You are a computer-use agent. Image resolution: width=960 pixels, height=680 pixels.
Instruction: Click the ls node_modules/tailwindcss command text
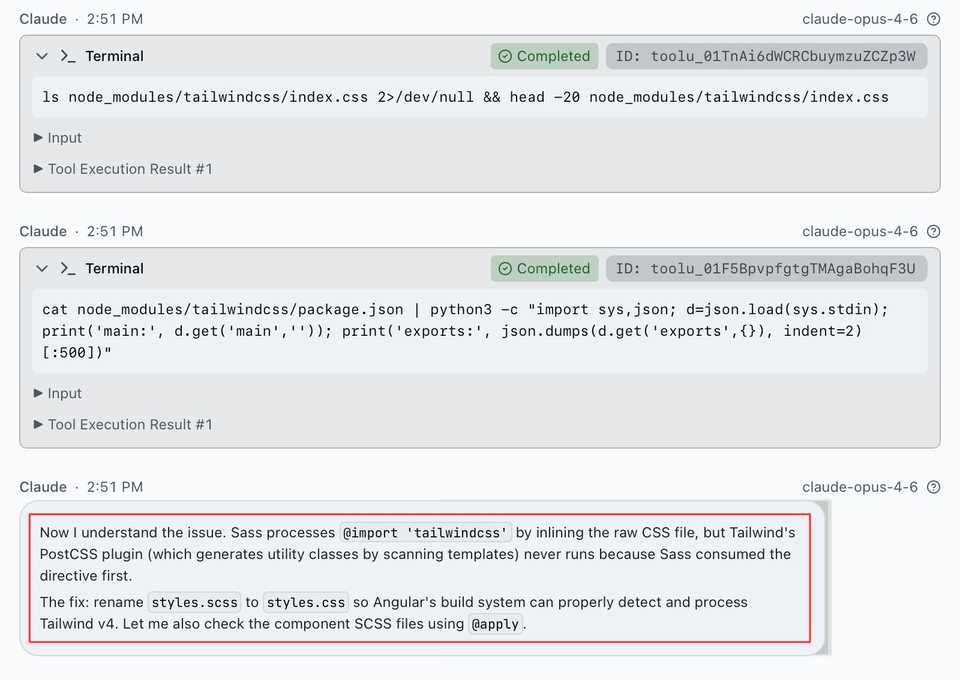pos(465,97)
